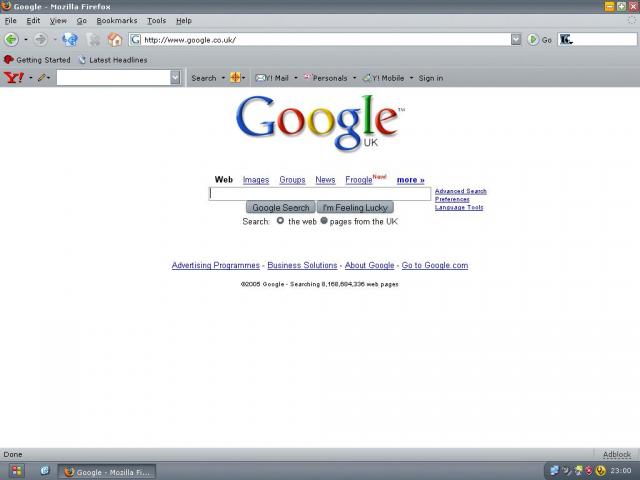Open the Edit menu
The width and height of the screenshot is (640, 480).
[33, 20]
